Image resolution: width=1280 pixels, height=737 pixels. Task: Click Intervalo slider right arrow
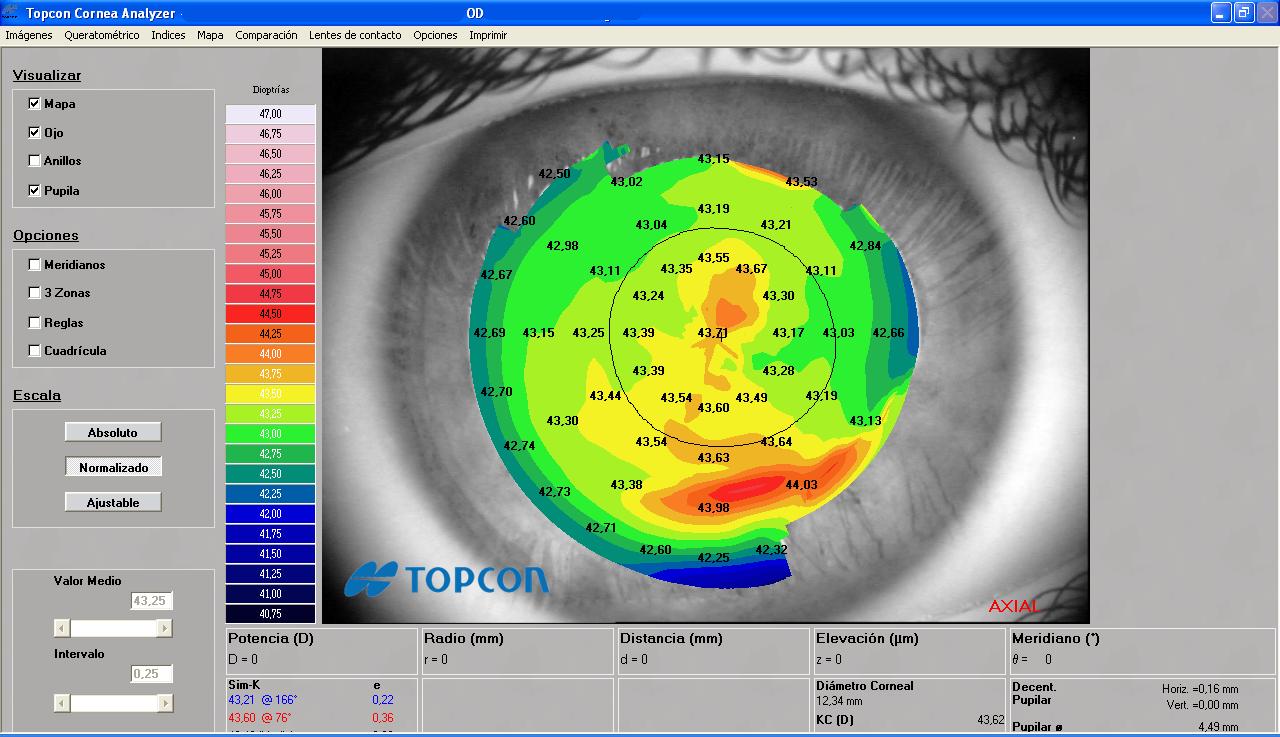[165, 703]
